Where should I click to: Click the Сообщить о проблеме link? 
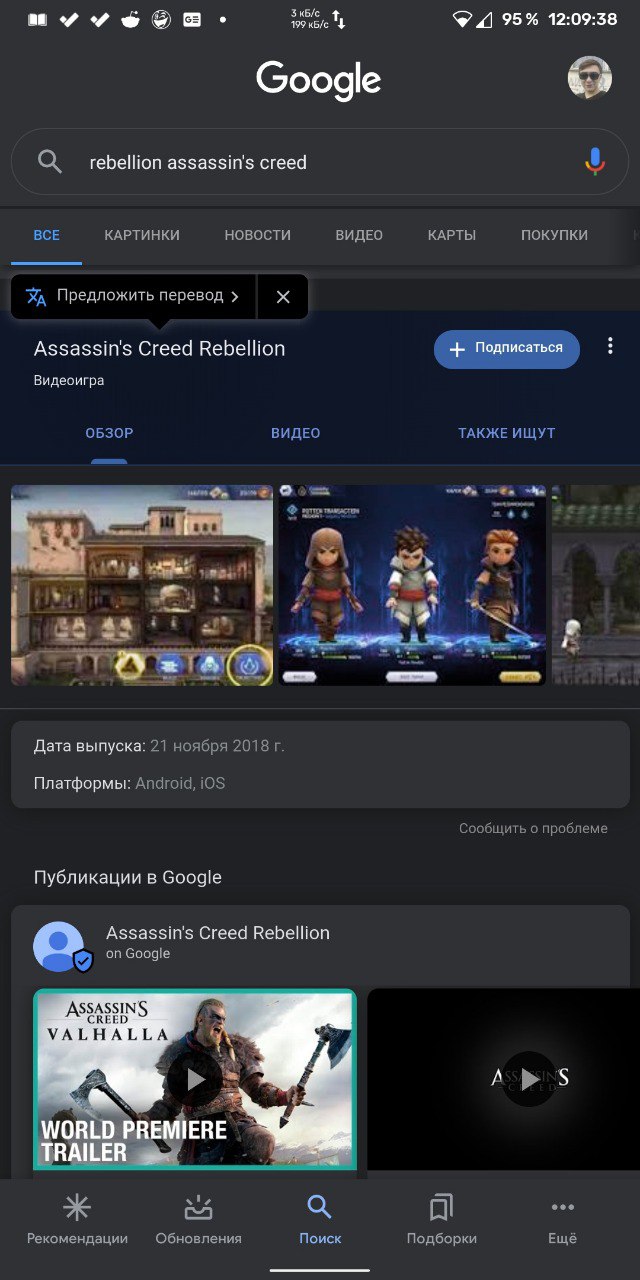pos(533,828)
